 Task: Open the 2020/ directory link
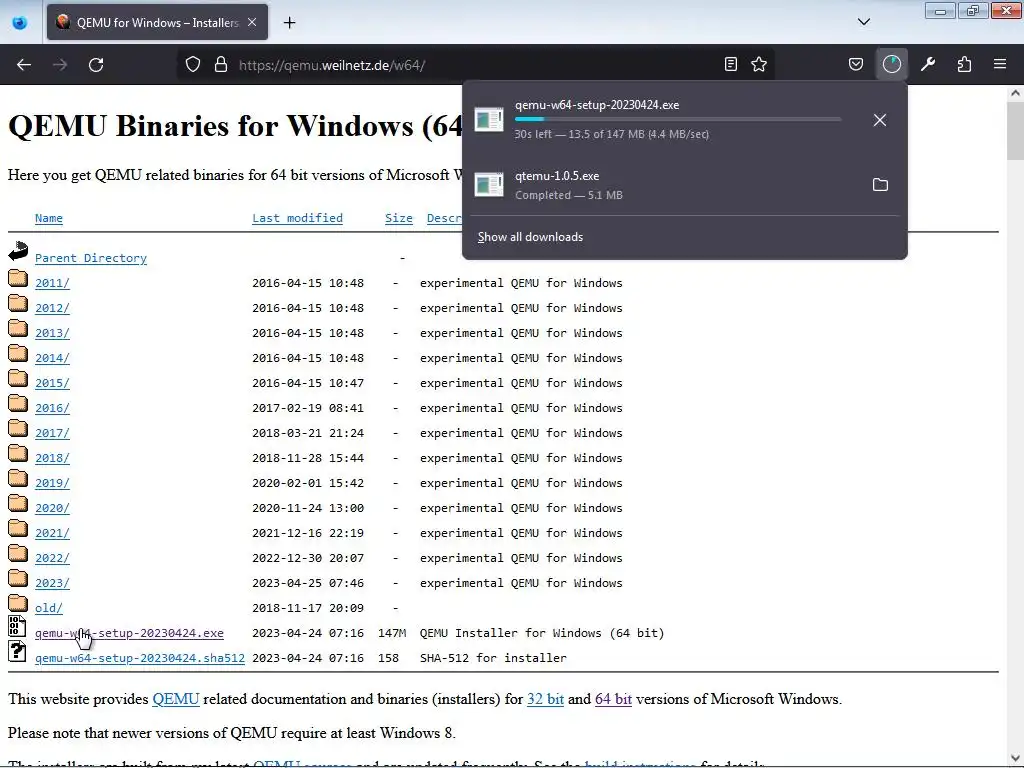click(52, 508)
